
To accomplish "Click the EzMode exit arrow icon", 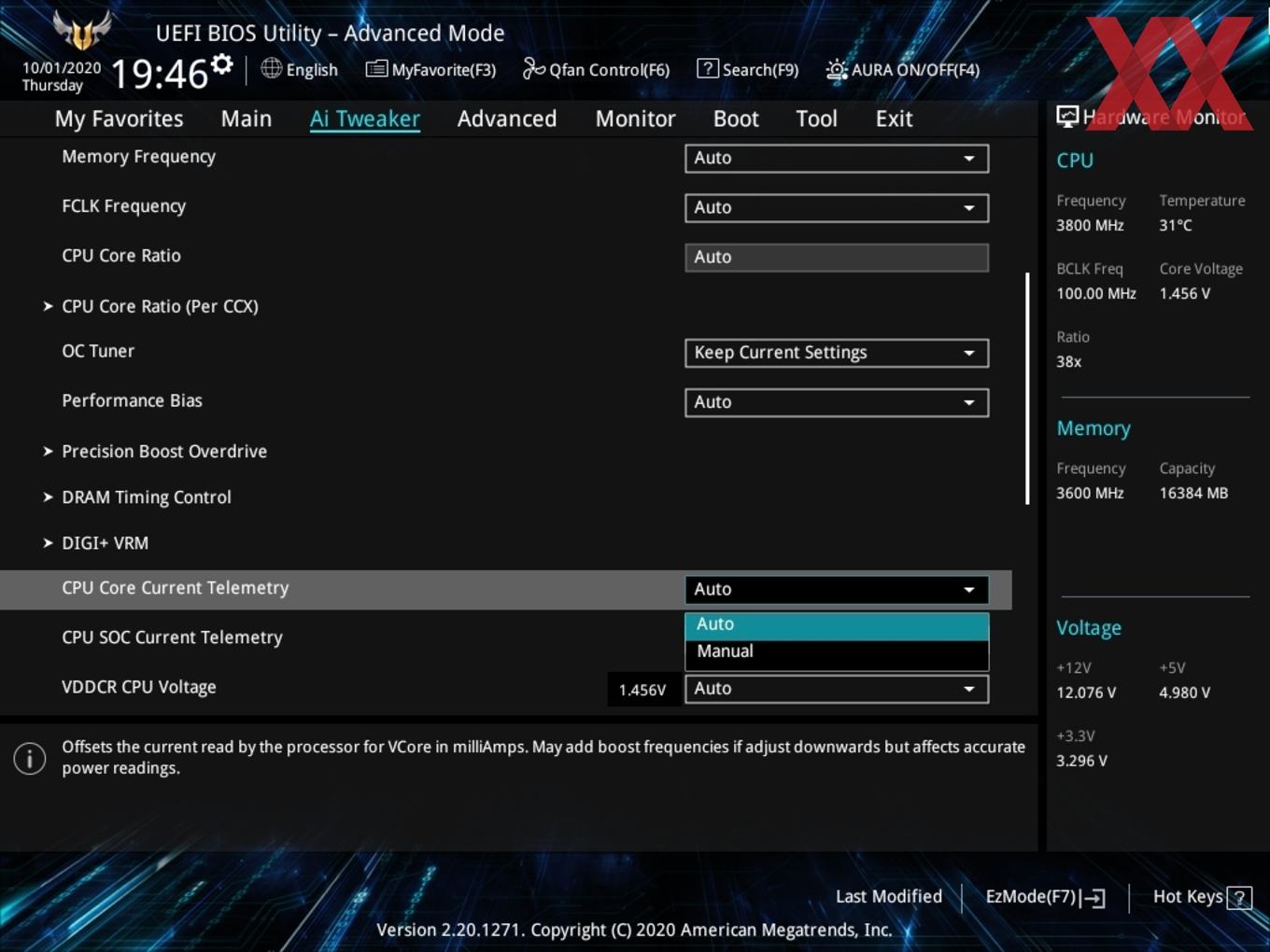I will click(x=1094, y=898).
